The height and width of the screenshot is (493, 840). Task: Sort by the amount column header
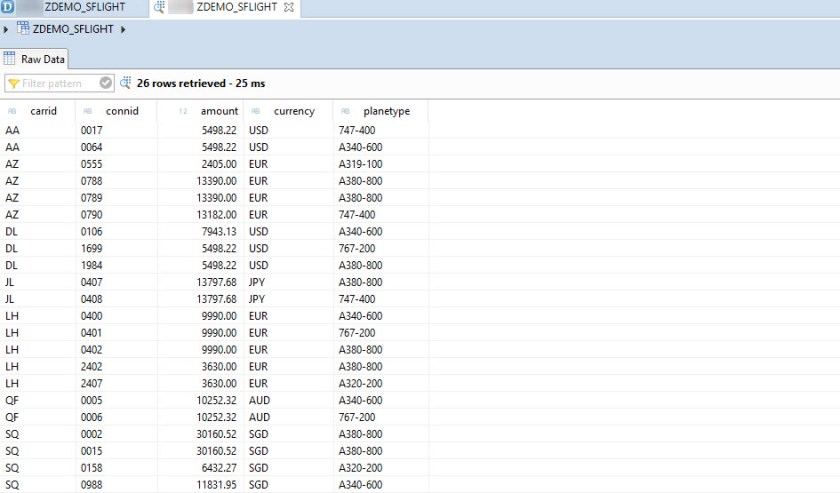[219, 111]
